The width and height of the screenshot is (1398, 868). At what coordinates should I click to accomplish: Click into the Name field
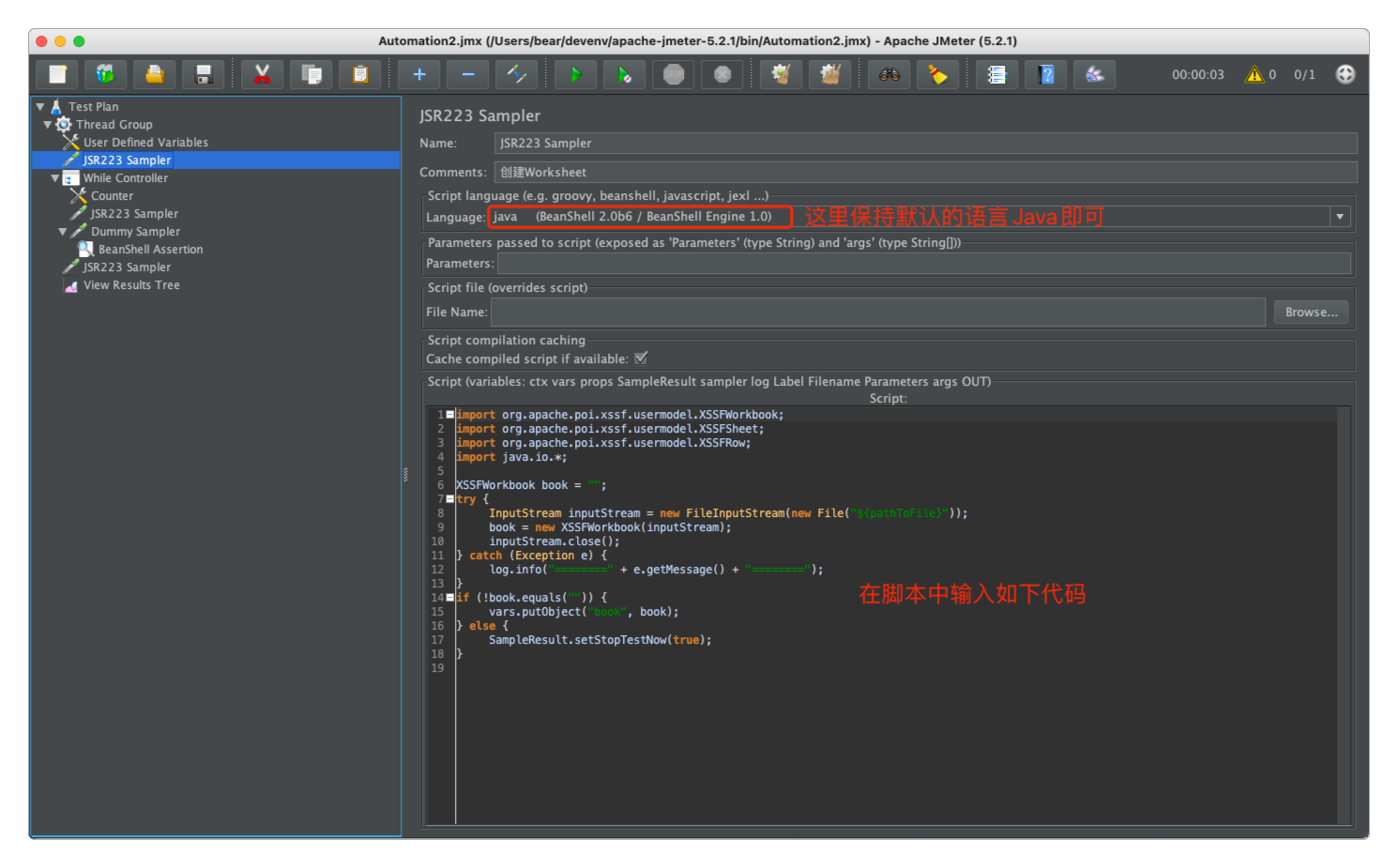[925, 144]
